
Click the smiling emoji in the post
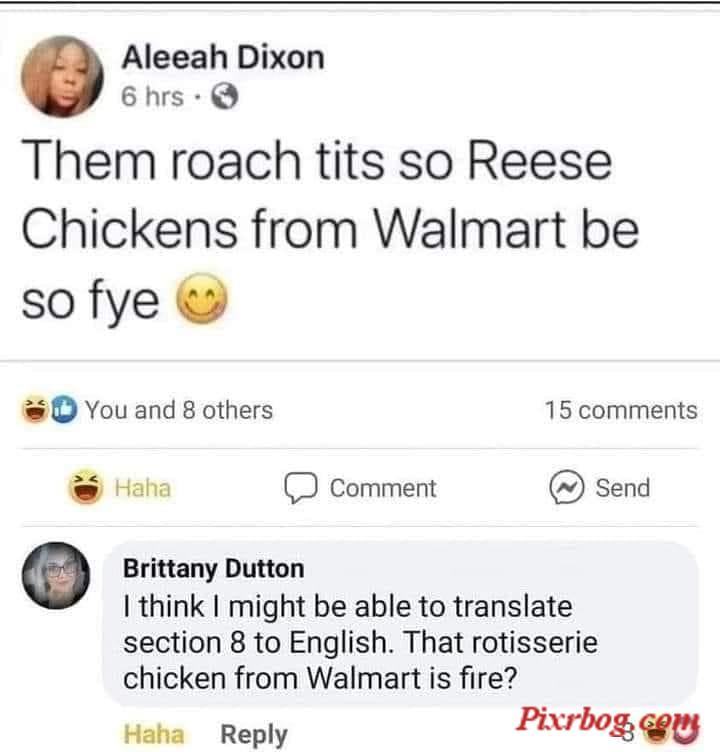(201, 298)
